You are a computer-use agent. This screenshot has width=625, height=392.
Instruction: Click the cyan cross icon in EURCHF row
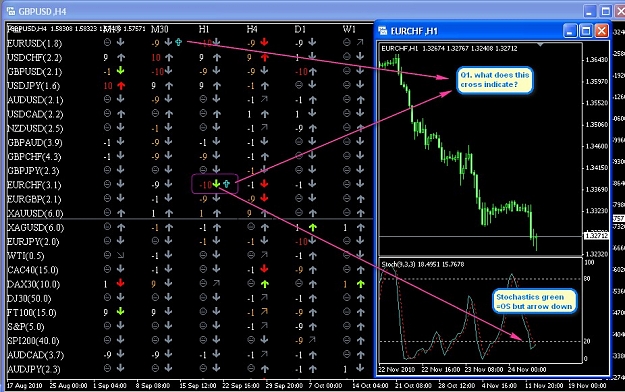[226, 184]
